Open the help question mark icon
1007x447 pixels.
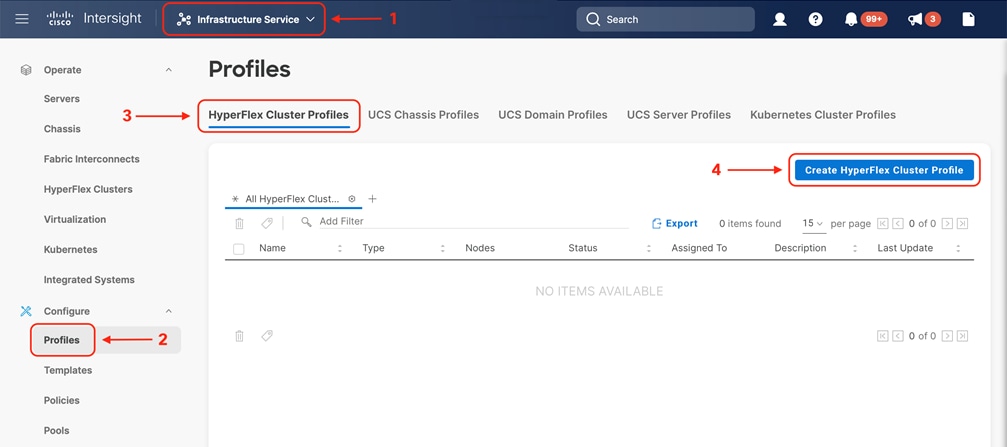816,19
